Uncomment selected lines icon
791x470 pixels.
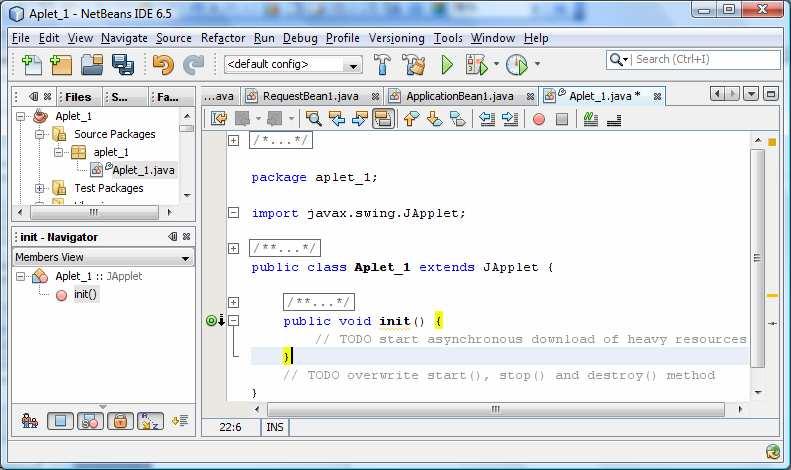click(x=614, y=120)
